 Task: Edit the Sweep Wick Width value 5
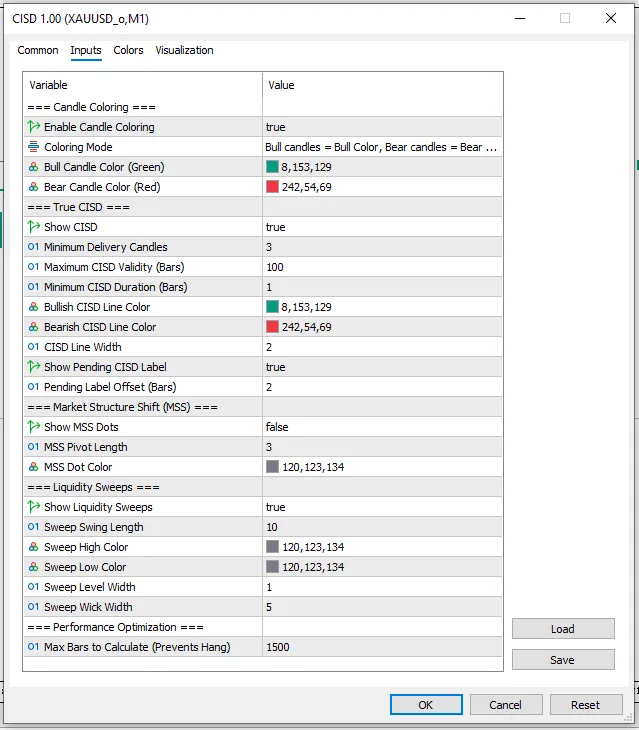point(382,607)
